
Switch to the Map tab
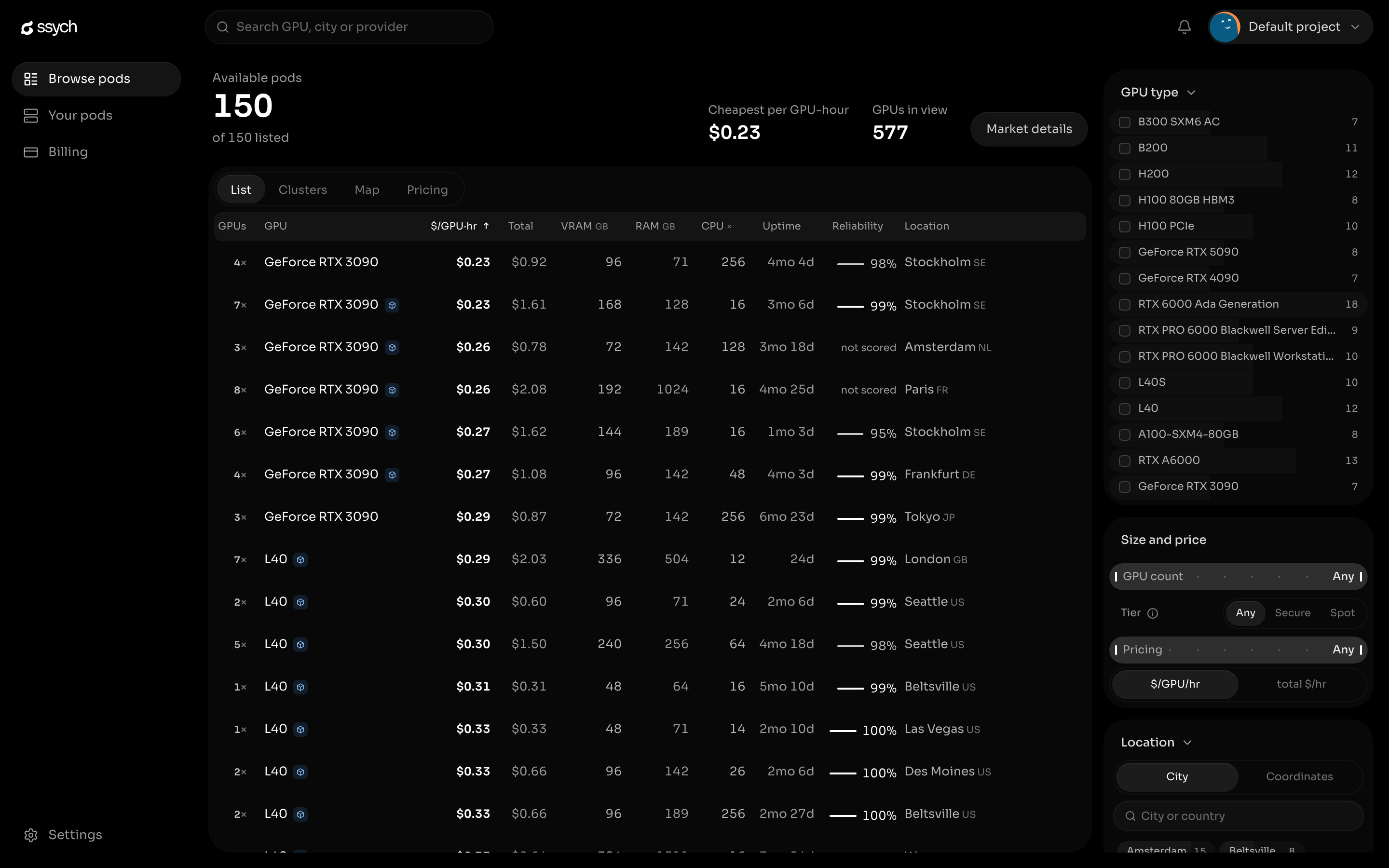tap(367, 190)
